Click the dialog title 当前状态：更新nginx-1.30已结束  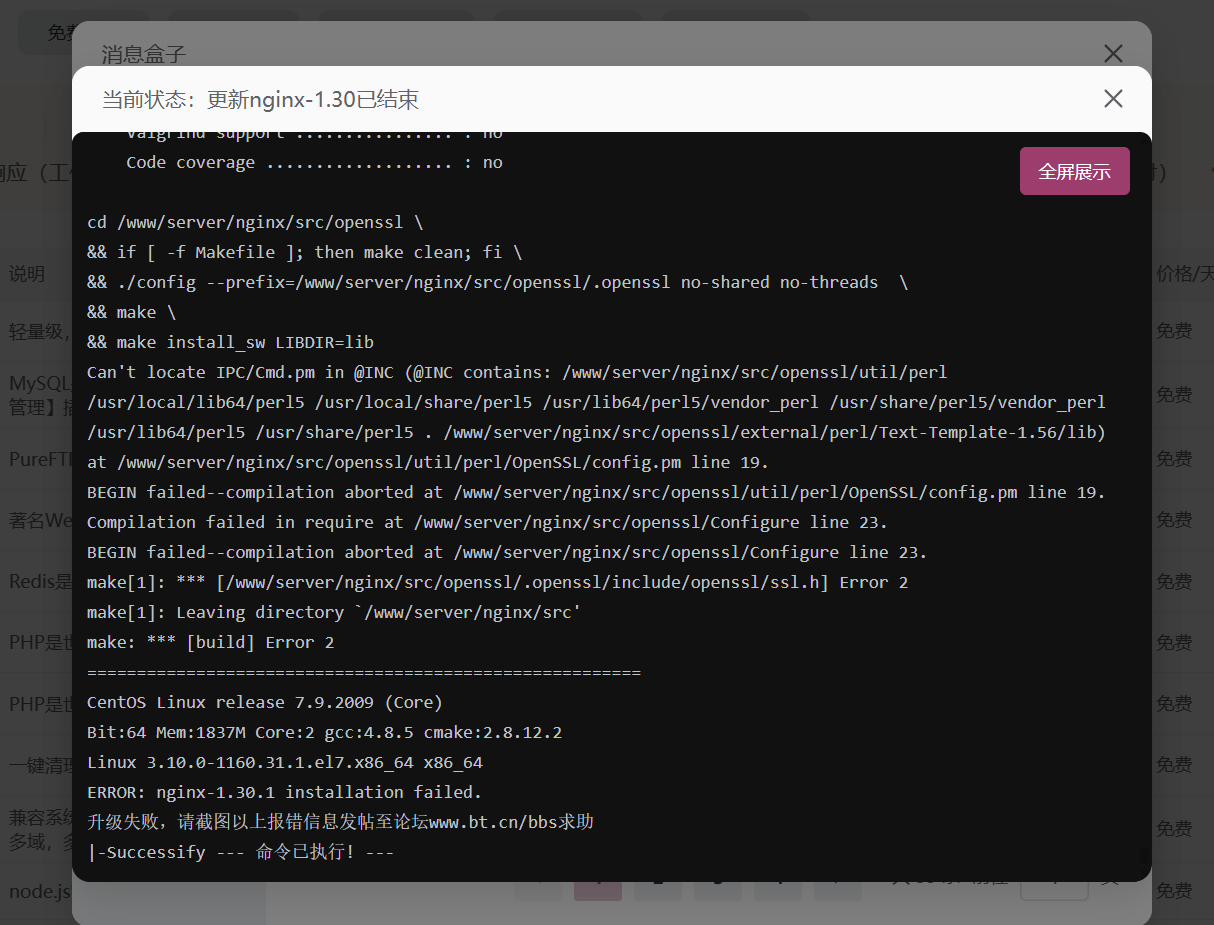(260, 99)
